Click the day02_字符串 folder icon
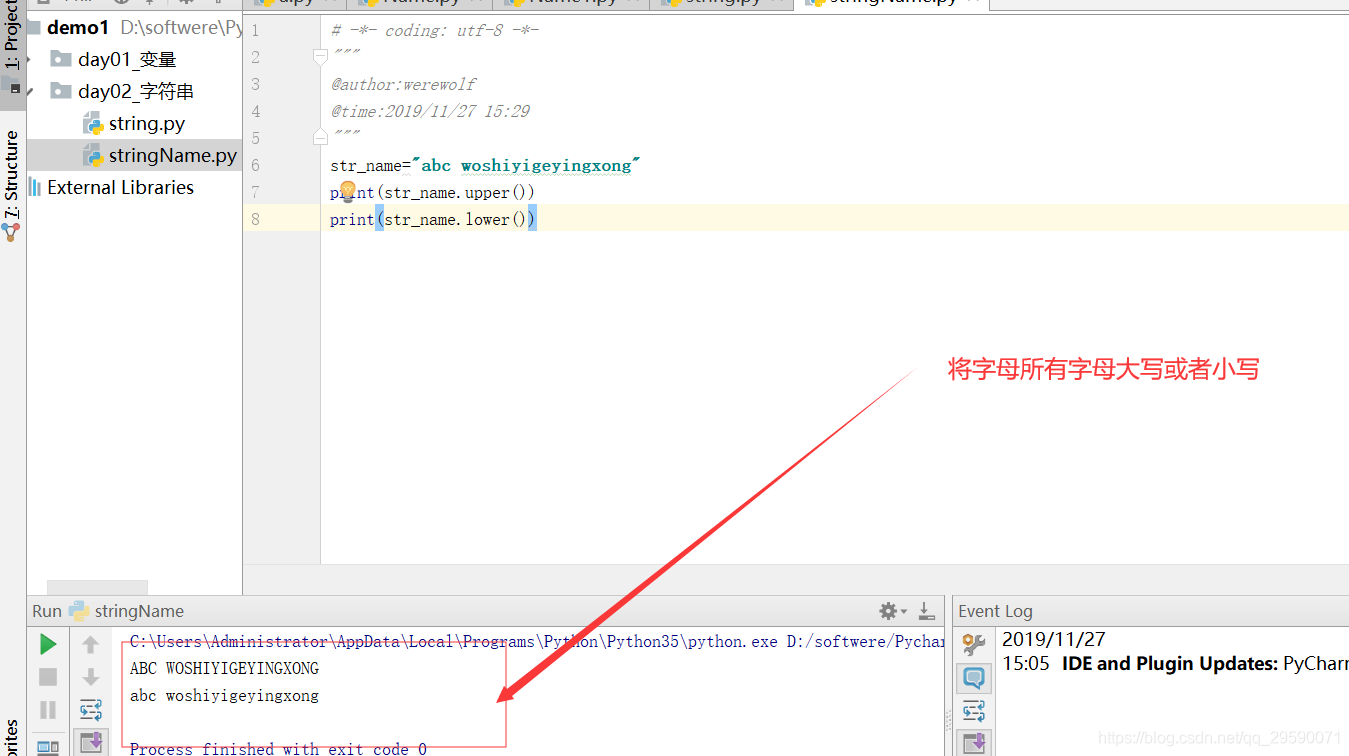 pos(61,91)
